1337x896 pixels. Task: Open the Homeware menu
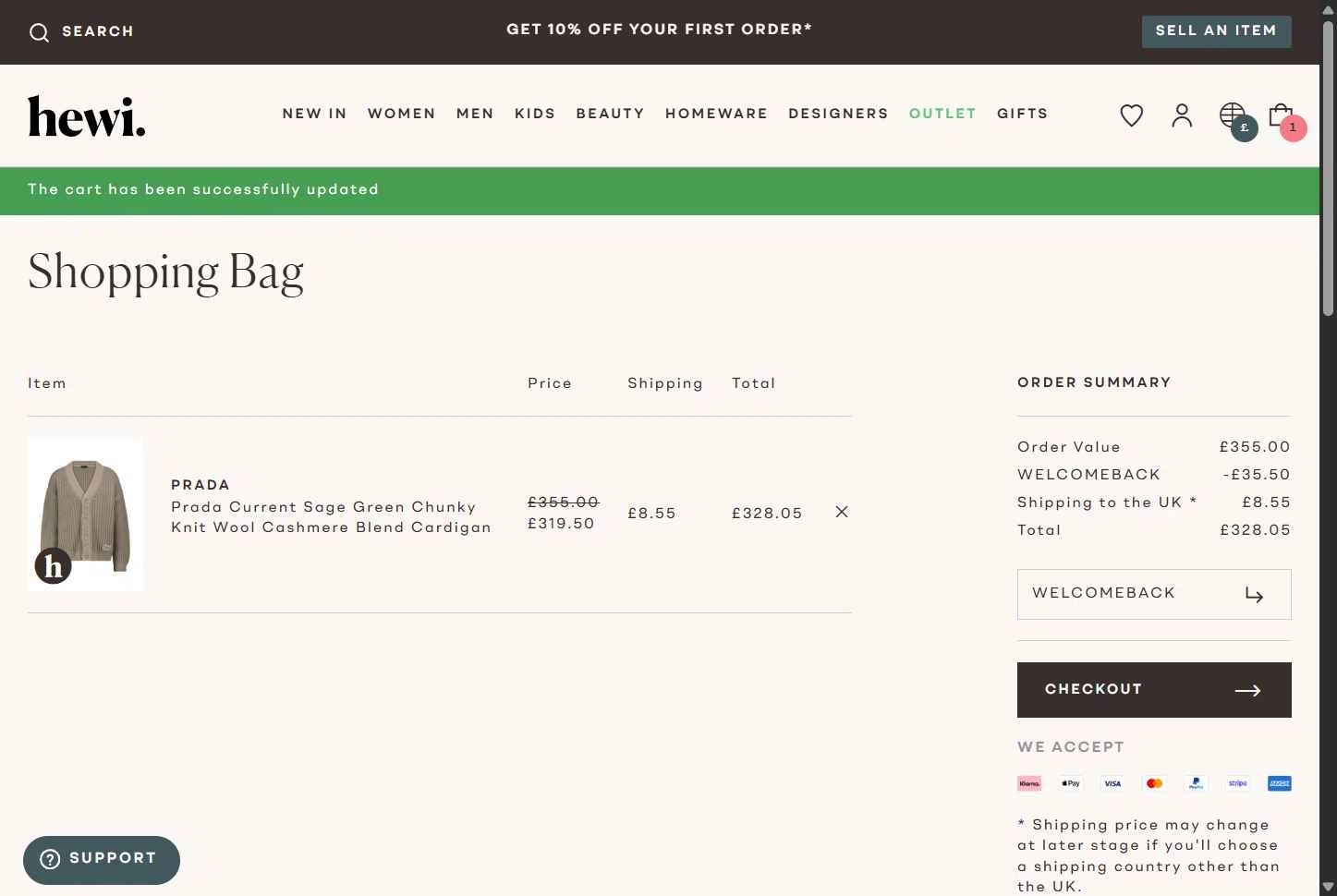(x=717, y=114)
